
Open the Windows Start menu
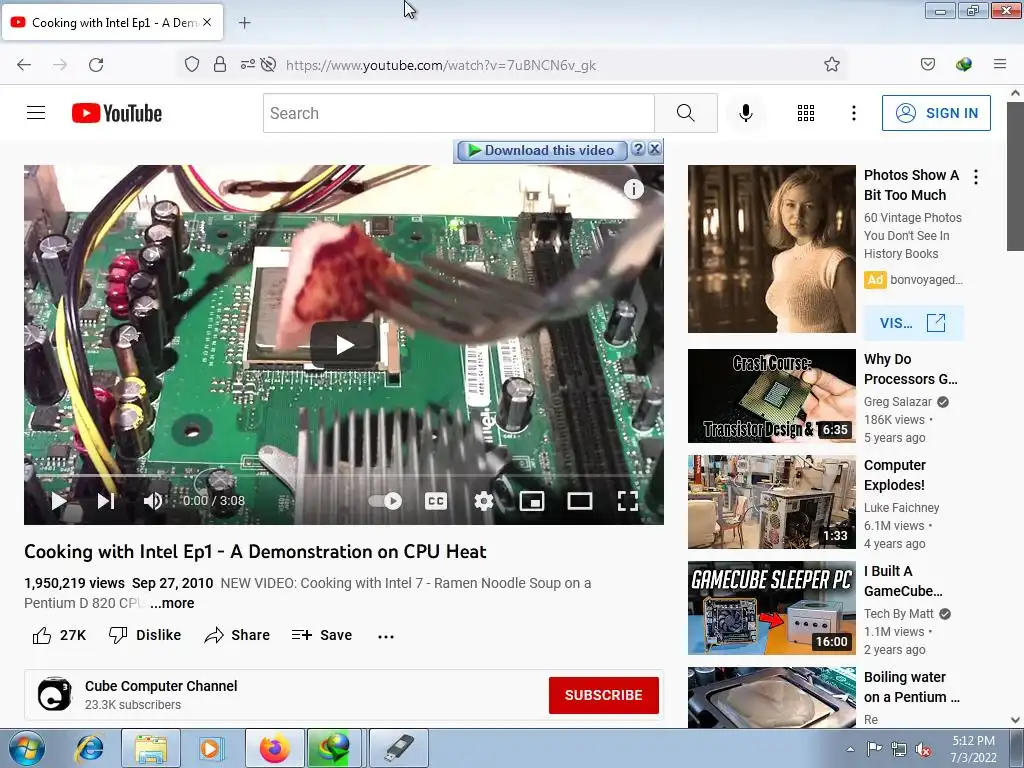click(x=27, y=748)
